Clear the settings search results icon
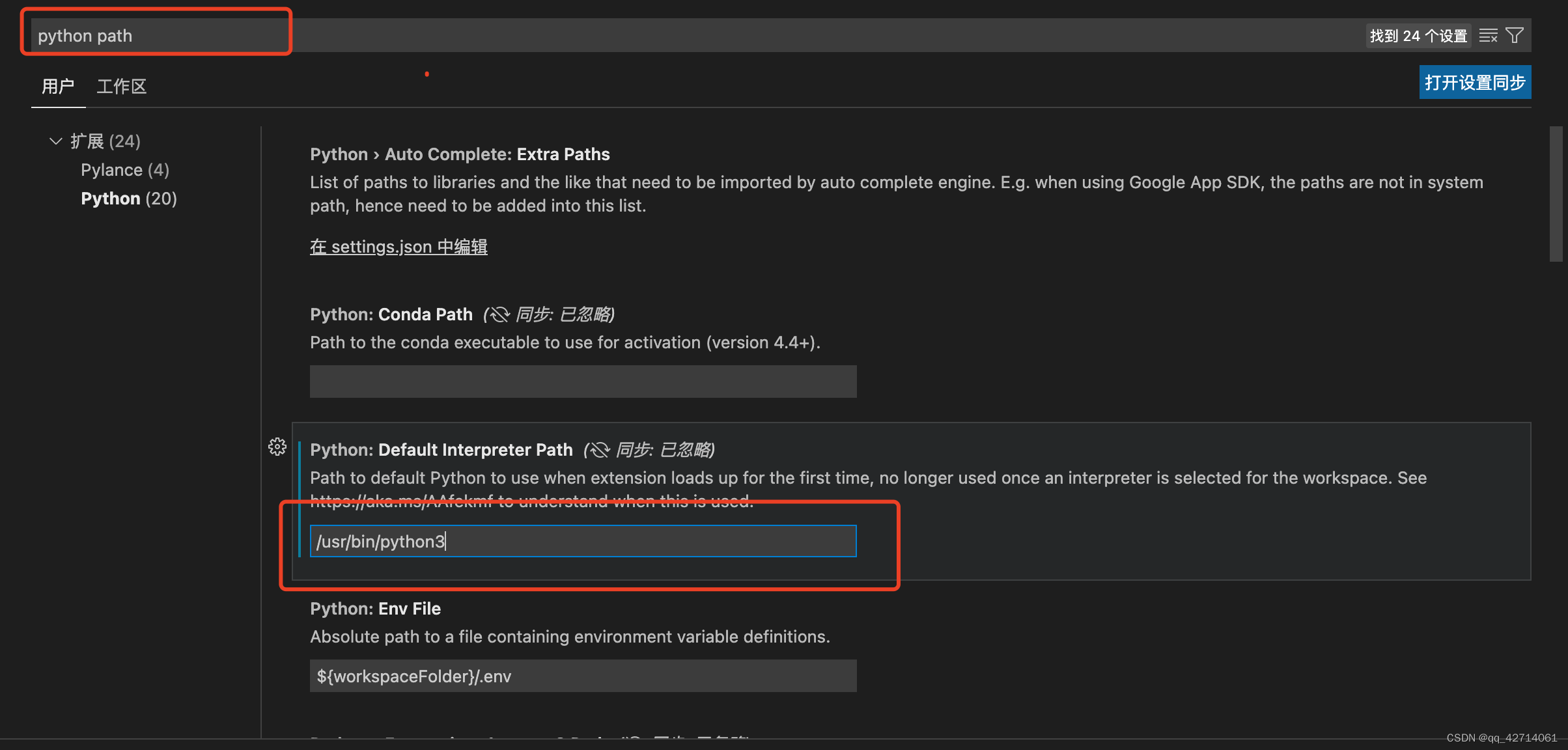The image size is (1568, 750). coord(1488,35)
